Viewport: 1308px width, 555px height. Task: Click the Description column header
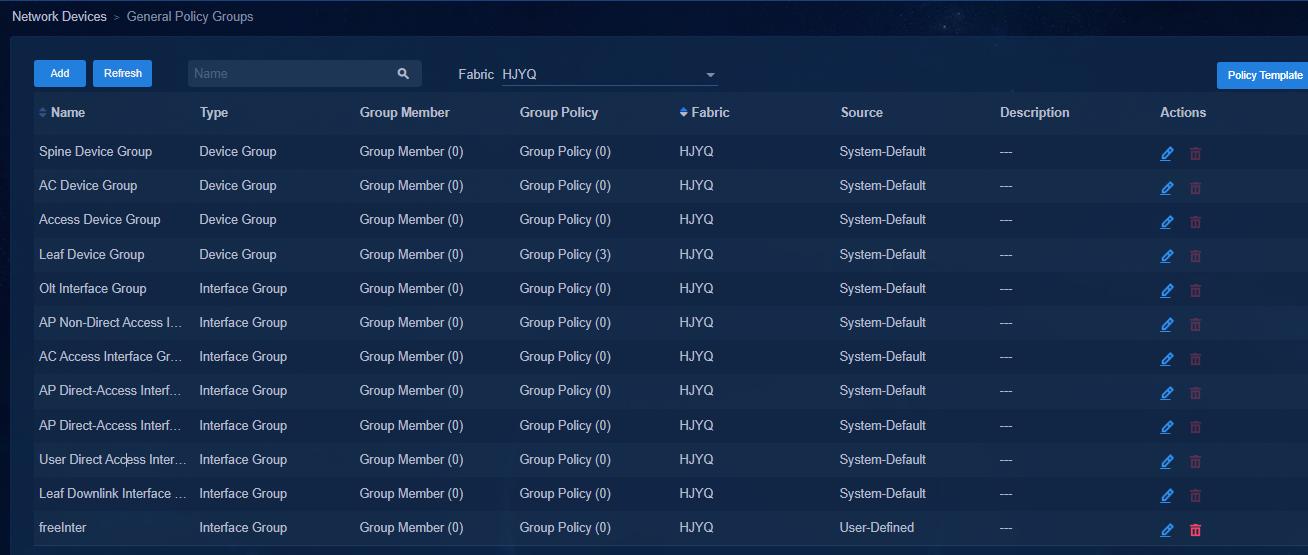point(1035,112)
